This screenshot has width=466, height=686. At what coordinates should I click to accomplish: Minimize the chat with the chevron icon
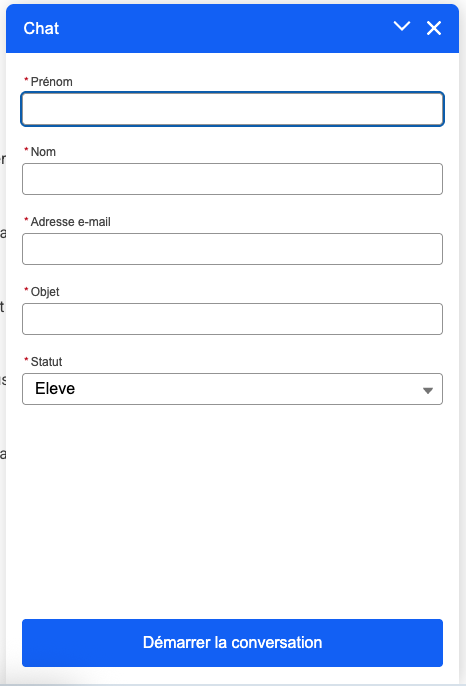[x=402, y=26]
